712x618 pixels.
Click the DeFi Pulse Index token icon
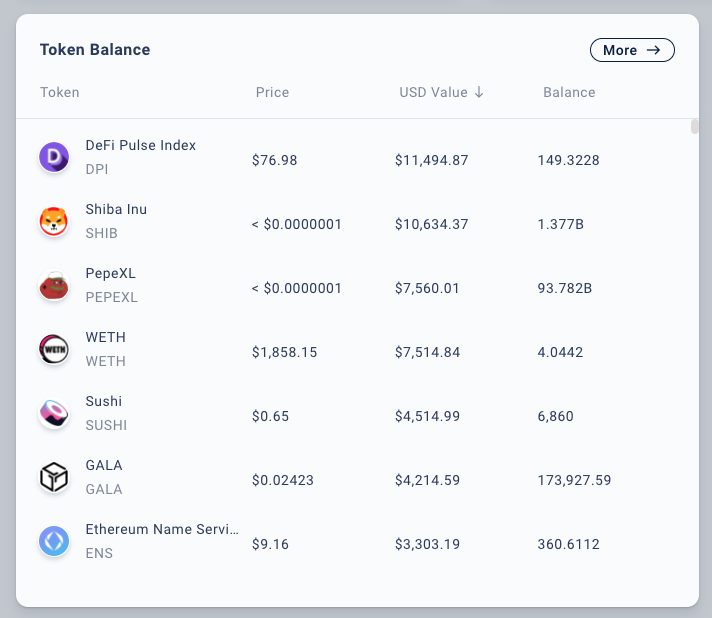(x=54, y=157)
